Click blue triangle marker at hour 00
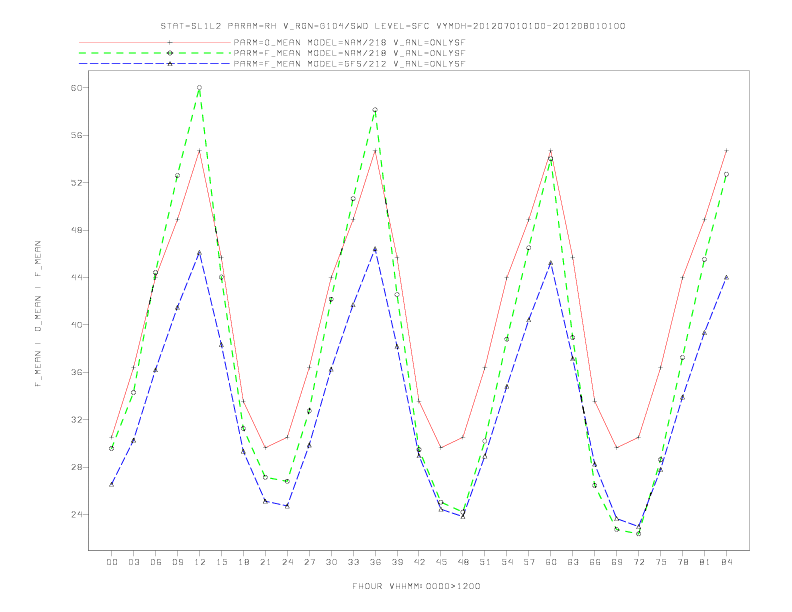Image resolution: width=792 pixels, height=612 pixels. [112, 484]
